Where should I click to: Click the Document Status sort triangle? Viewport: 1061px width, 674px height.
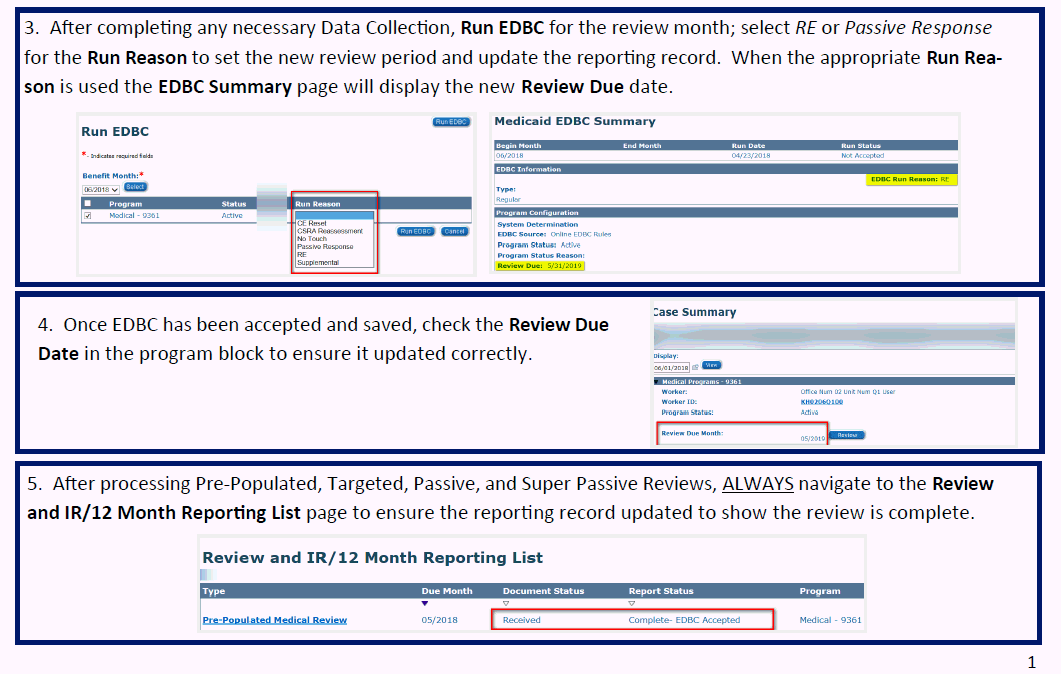[x=506, y=603]
